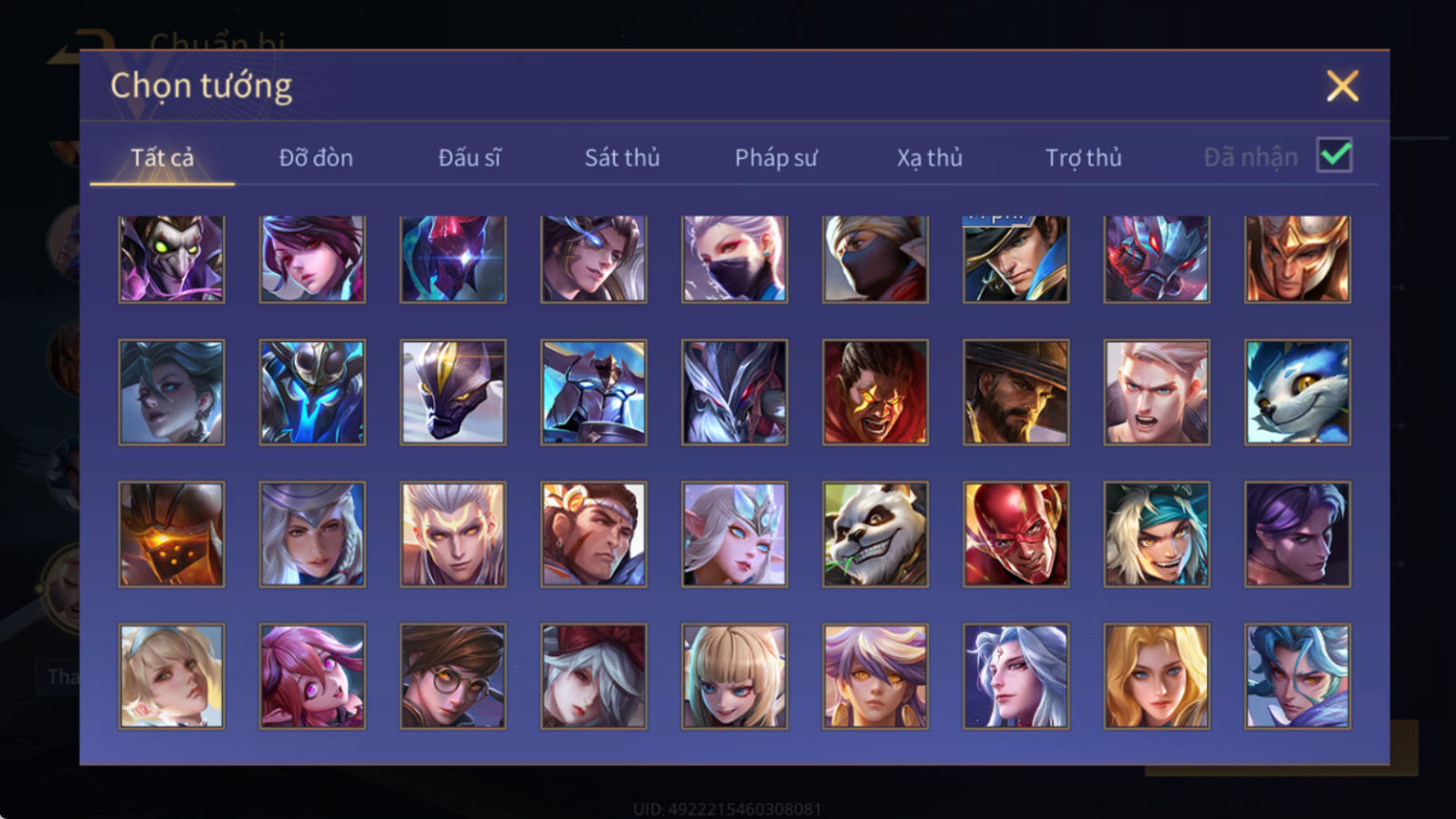Open the Trợ thủ tab
1456x819 pixels.
click(1083, 157)
